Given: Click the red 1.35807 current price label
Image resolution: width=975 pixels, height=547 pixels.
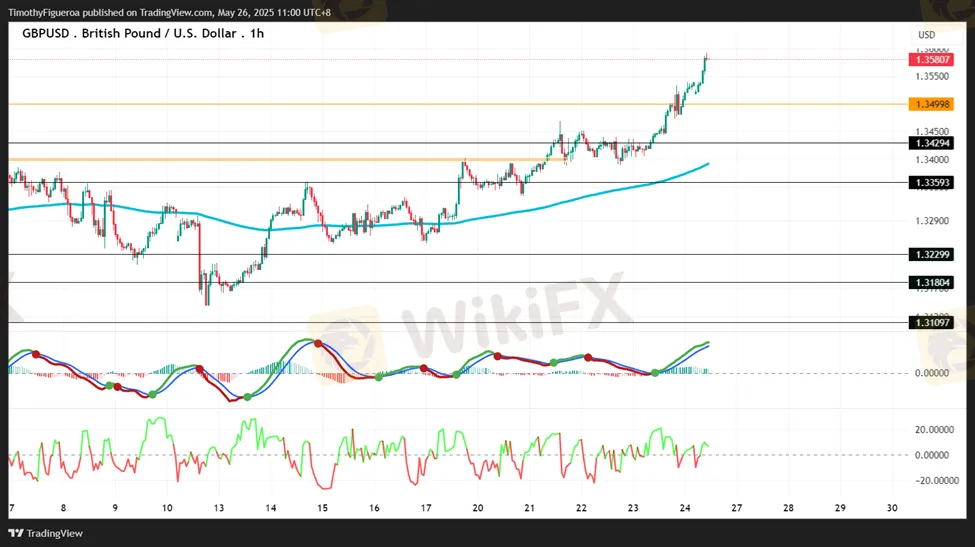Looking at the screenshot, I should tap(930, 60).
